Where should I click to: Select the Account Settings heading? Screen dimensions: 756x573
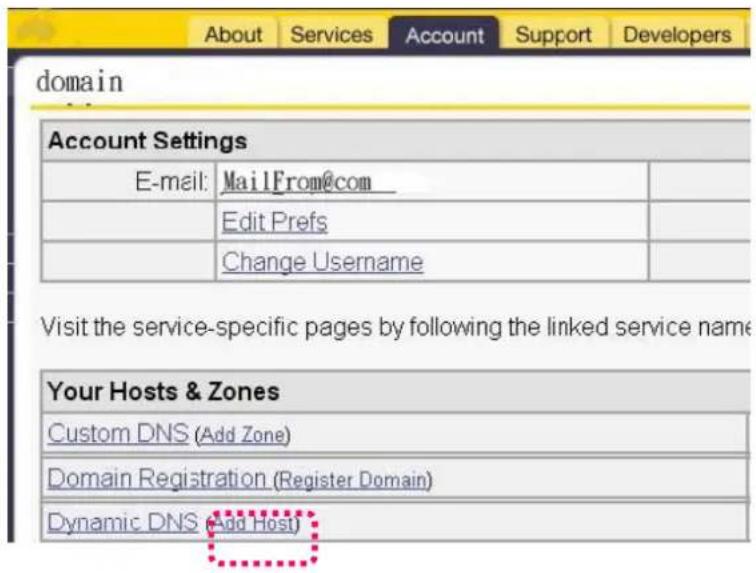(x=148, y=141)
